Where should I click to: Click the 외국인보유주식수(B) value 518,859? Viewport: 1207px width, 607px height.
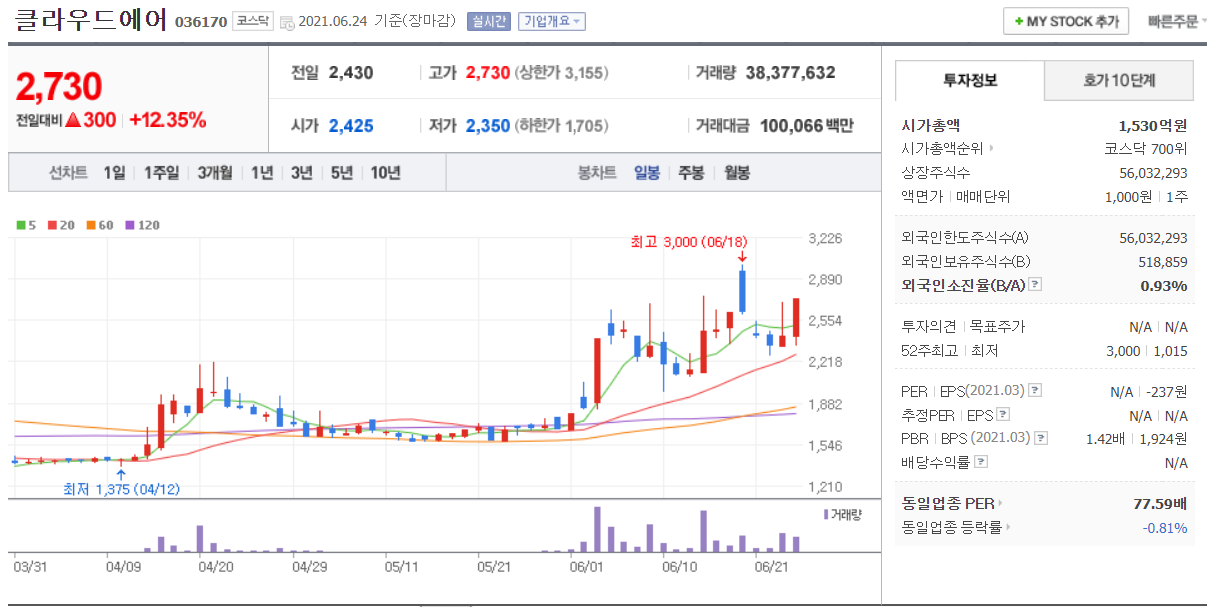pos(1163,261)
